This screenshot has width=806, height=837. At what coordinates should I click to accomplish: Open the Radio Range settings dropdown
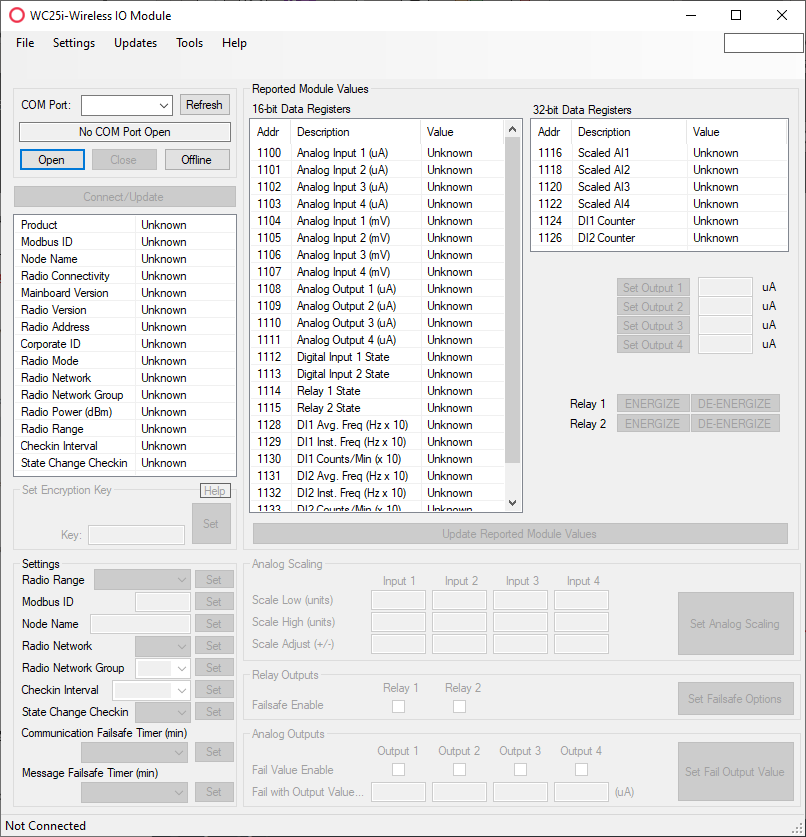click(x=180, y=580)
